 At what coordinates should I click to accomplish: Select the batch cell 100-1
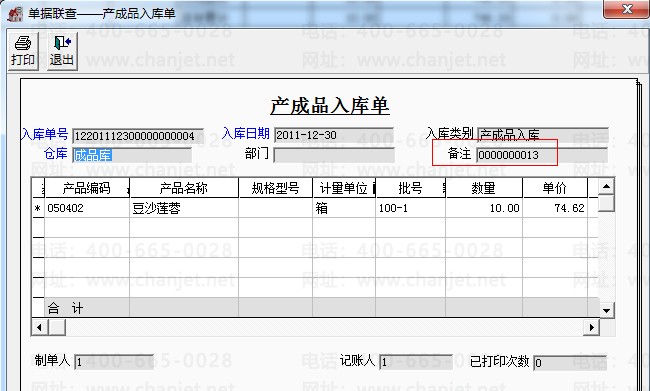tap(410, 208)
